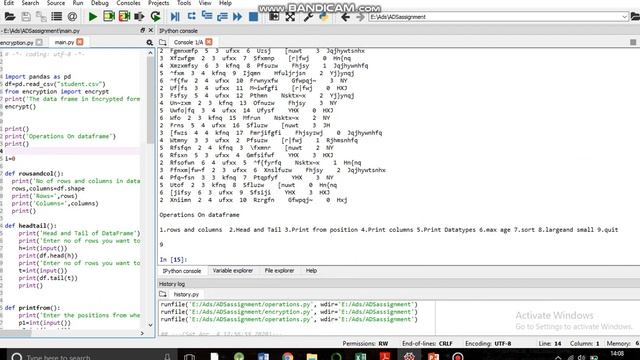This screenshot has width=640, height=360.
Task: Close the editor pane
Action: pyautogui.click(x=151, y=31)
